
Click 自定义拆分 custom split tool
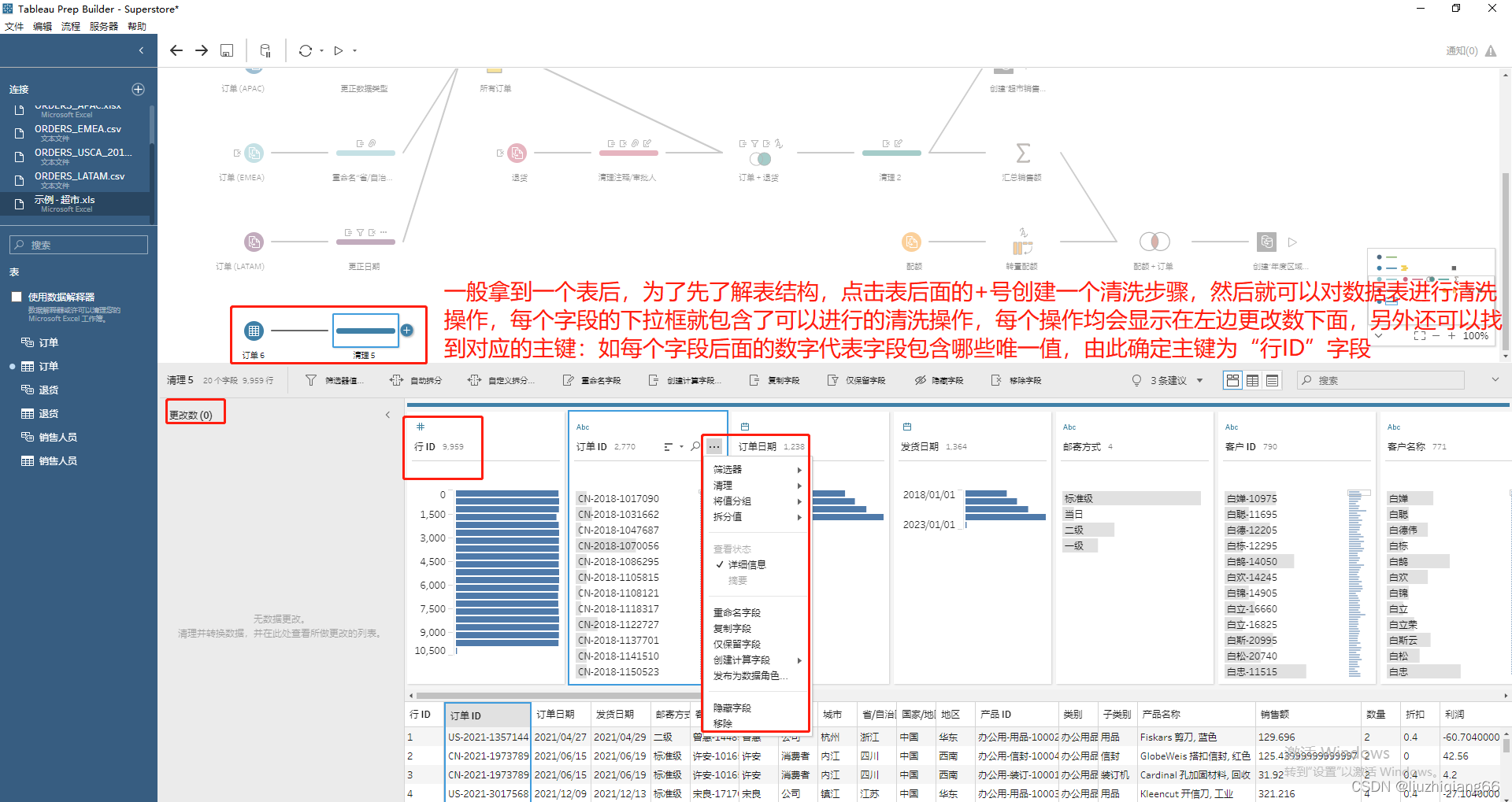click(x=502, y=380)
